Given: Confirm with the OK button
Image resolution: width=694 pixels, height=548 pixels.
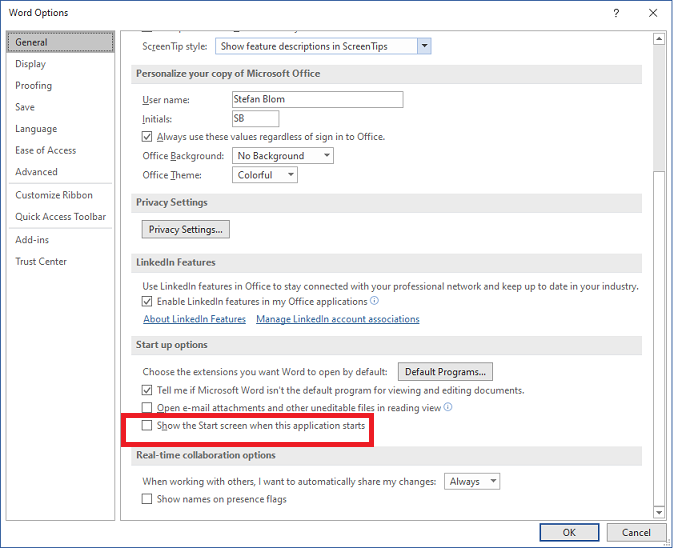Looking at the screenshot, I should (569, 533).
